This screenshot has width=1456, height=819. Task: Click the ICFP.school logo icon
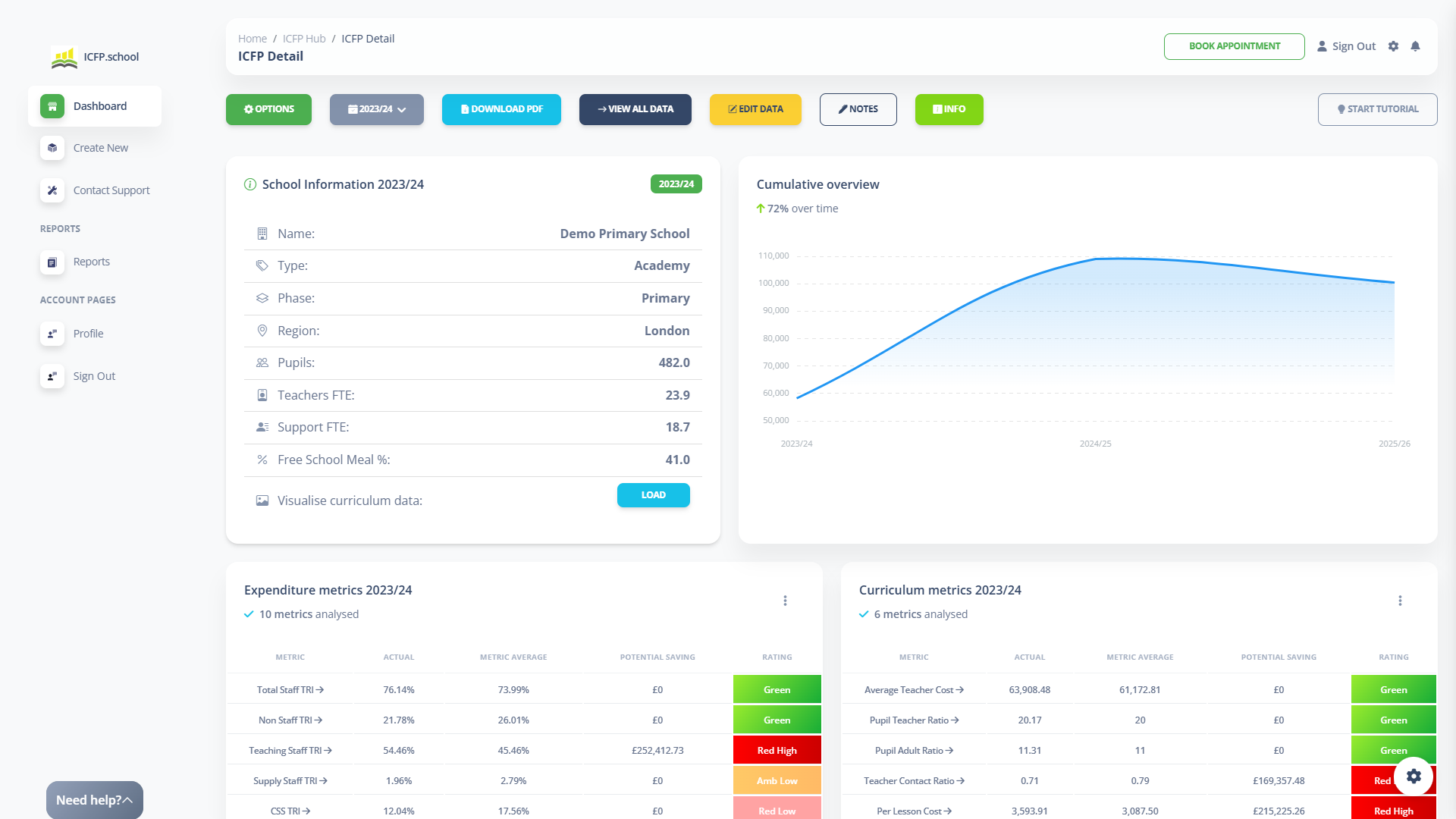tap(64, 56)
